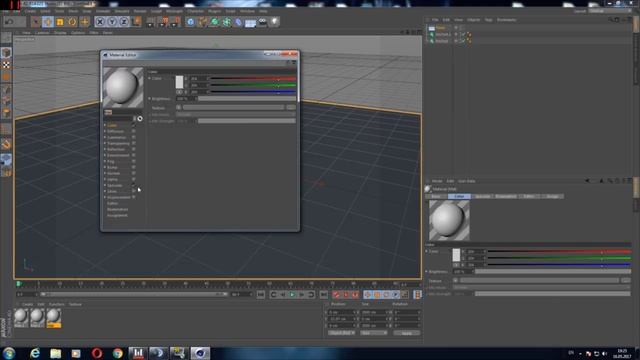Image resolution: width=640 pixels, height=360 pixels.
Task: Switch to the Basic tab in the Attribute Manager
Action: click(436, 196)
